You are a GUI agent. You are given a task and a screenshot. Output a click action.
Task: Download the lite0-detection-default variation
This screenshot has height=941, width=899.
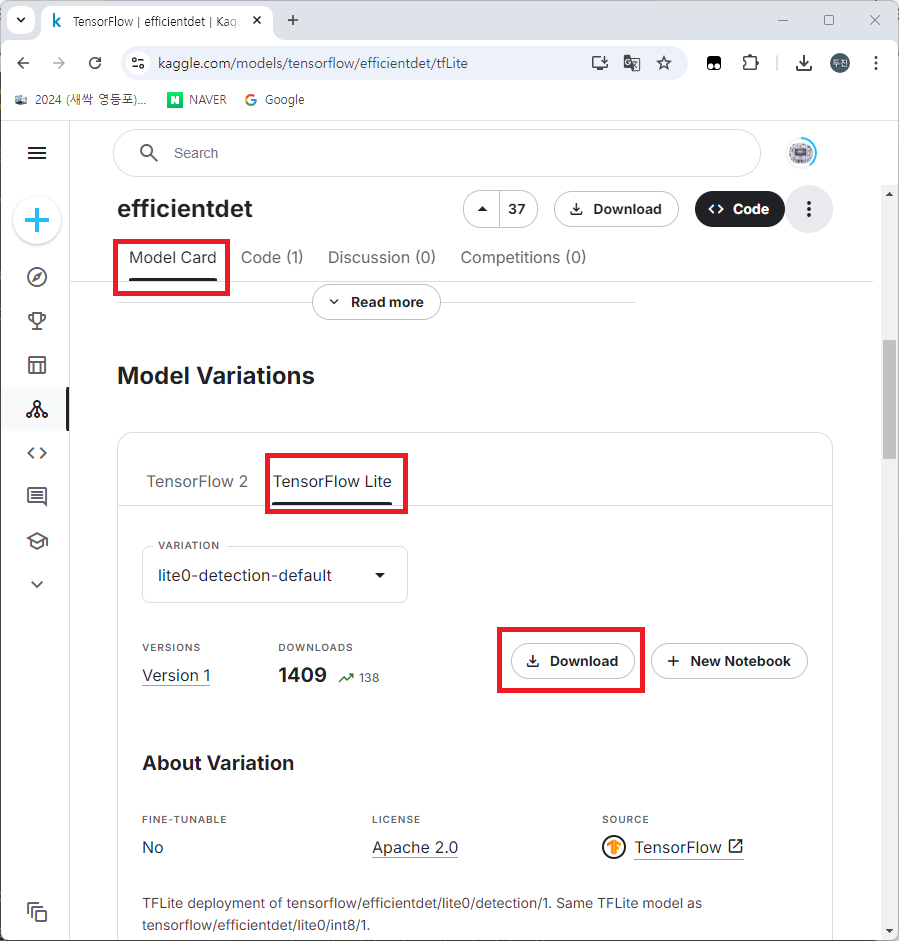[573, 661]
